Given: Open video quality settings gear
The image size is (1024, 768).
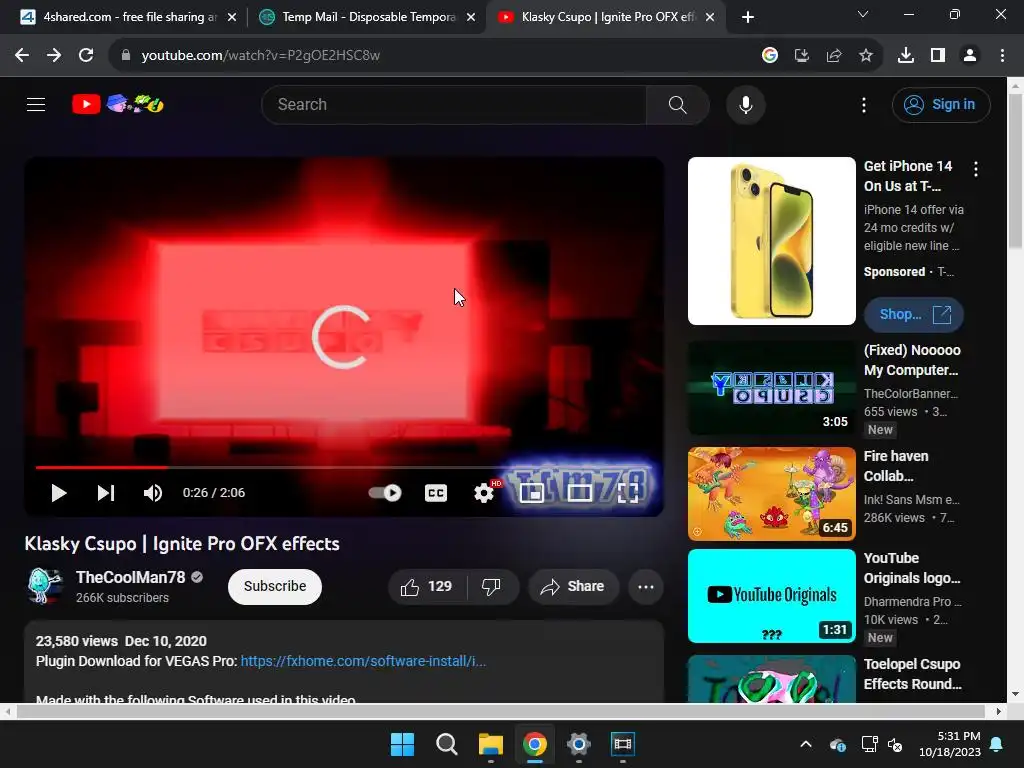Looking at the screenshot, I should pos(484,493).
